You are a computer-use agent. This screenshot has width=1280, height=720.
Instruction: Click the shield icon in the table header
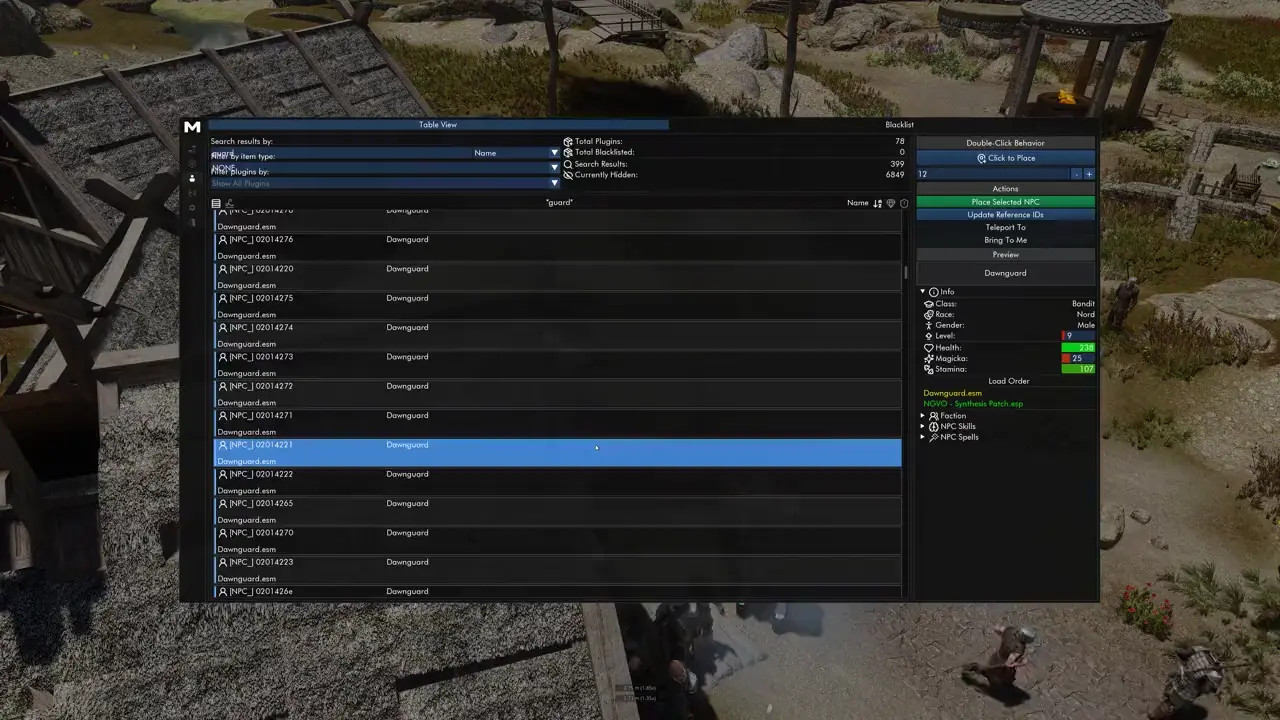(904, 203)
